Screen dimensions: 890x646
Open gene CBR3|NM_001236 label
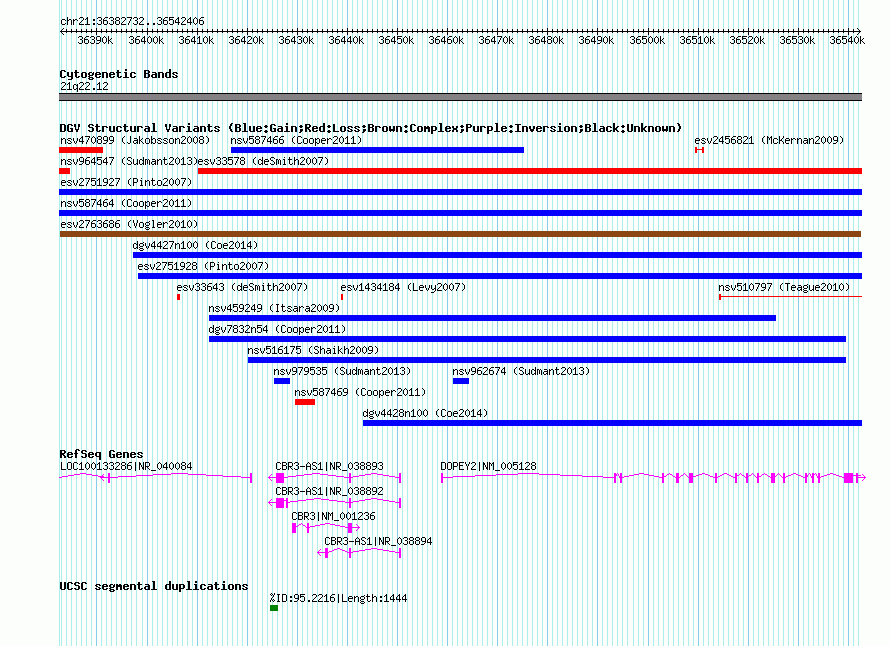click(333, 517)
